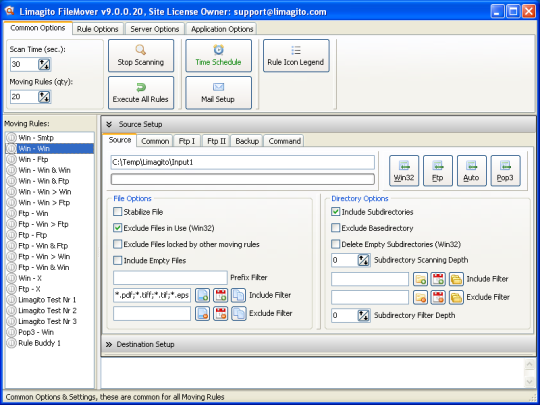Click status icon of Rule Buddy 1

pos(11,343)
